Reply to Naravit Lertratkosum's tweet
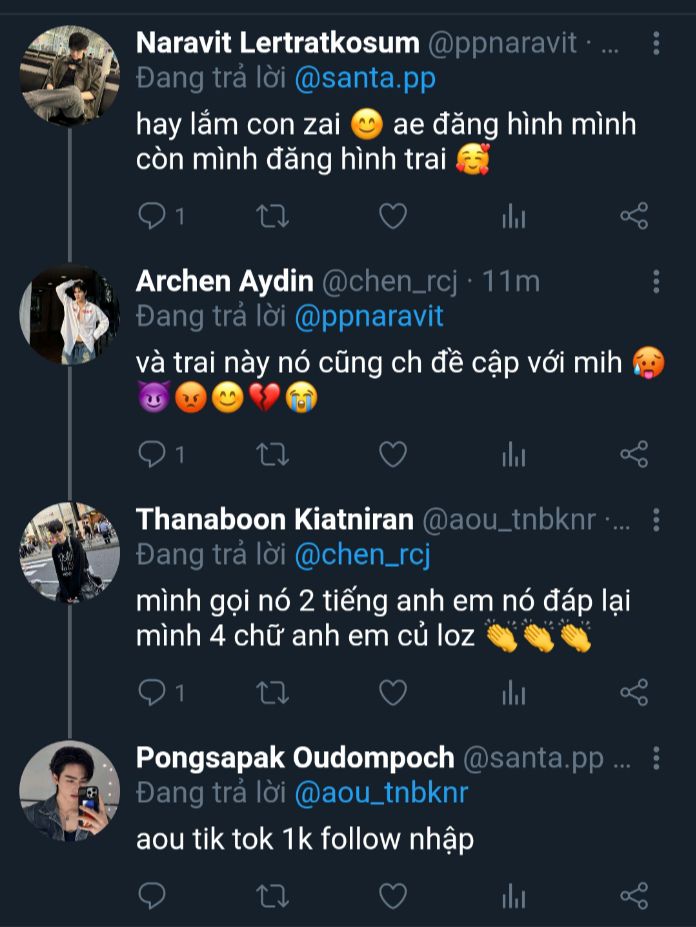 [x=153, y=216]
